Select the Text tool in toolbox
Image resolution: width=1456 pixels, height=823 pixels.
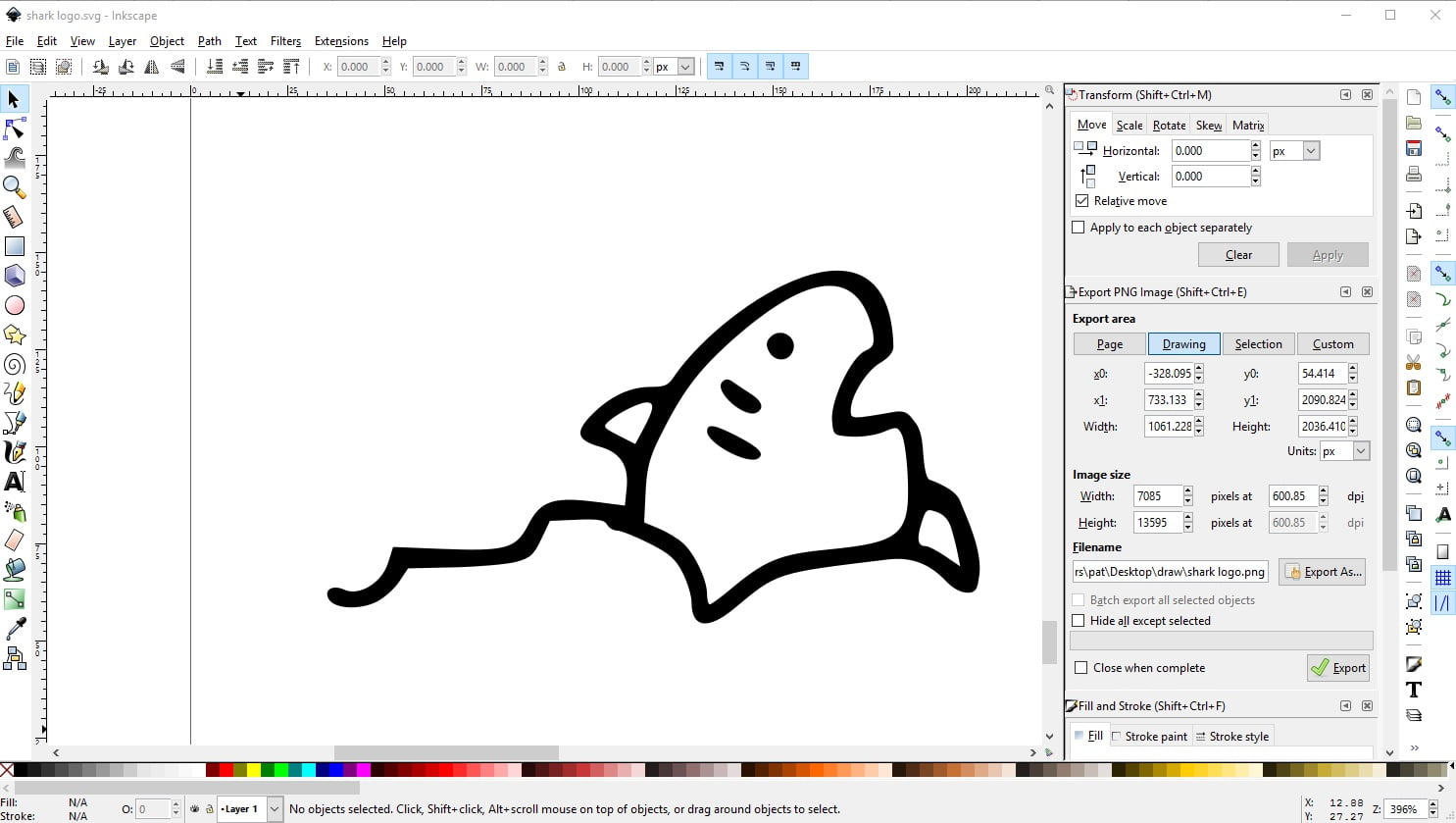click(x=15, y=482)
